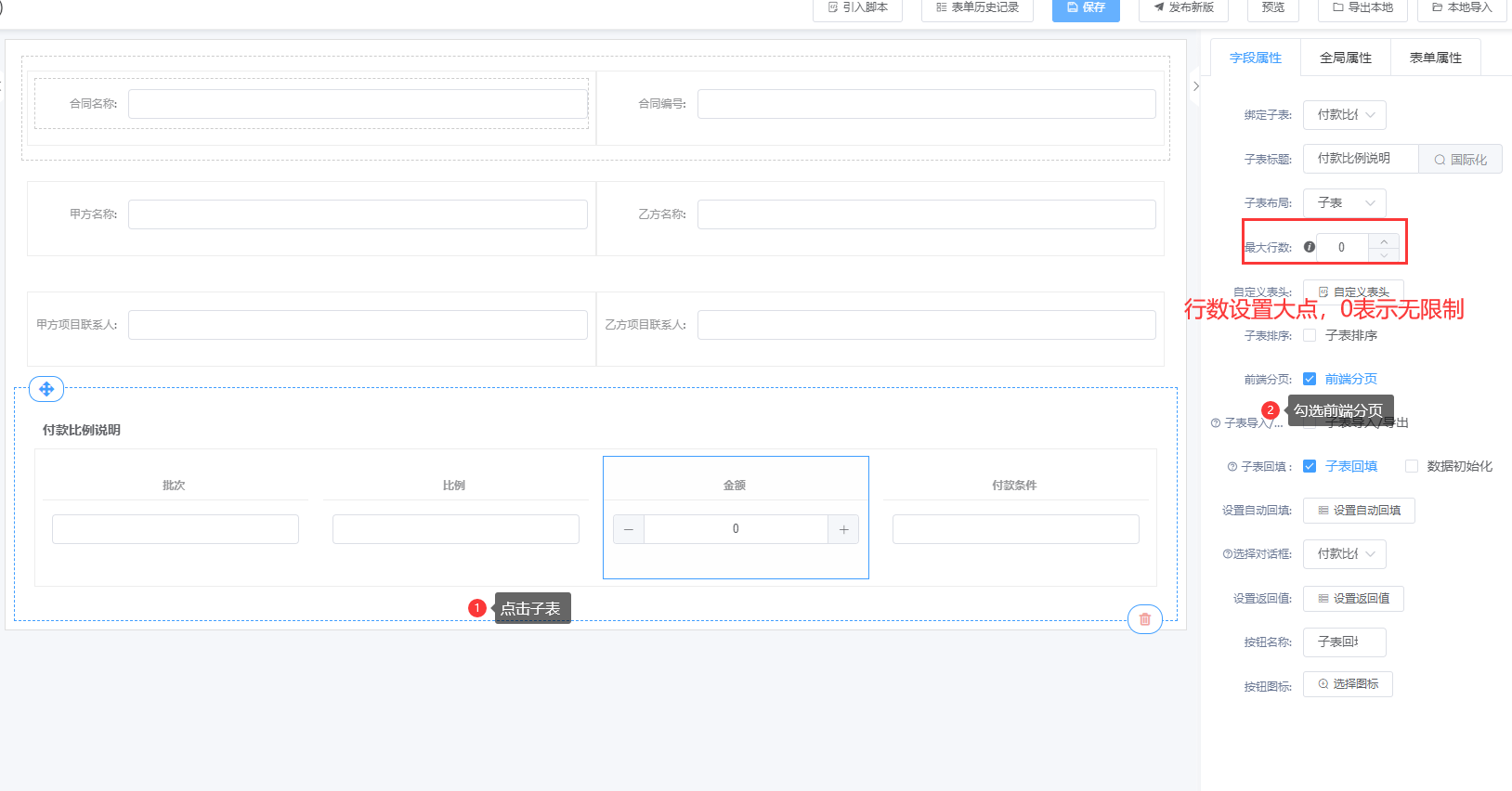This screenshot has height=791, width=1512.
Task: Click the plus button in the 金额 field
Action: click(x=843, y=529)
